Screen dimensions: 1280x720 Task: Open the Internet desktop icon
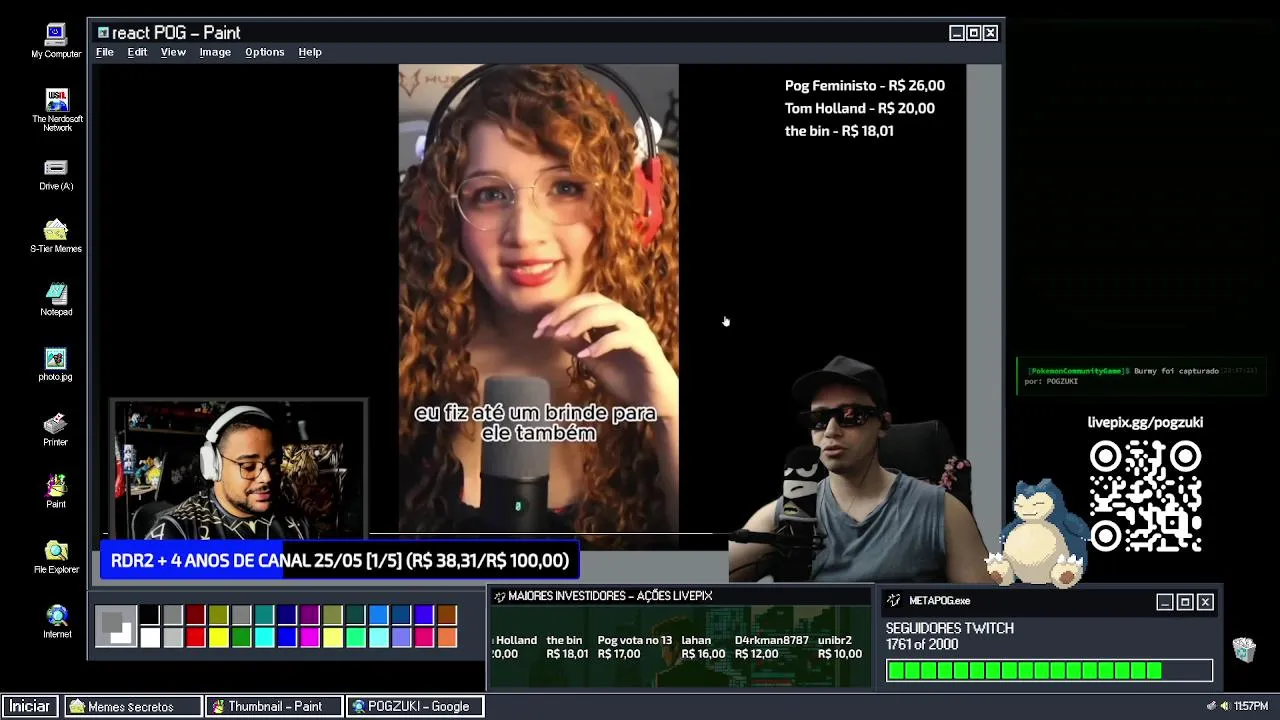click(57, 621)
